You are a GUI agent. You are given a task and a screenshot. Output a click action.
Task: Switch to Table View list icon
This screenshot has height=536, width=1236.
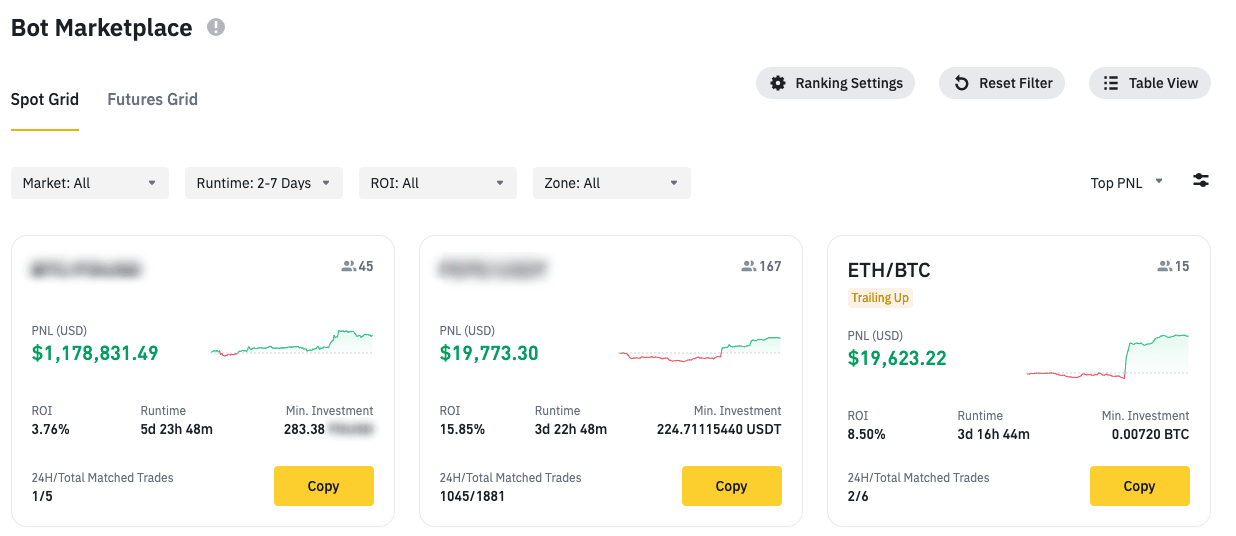pos(1110,83)
